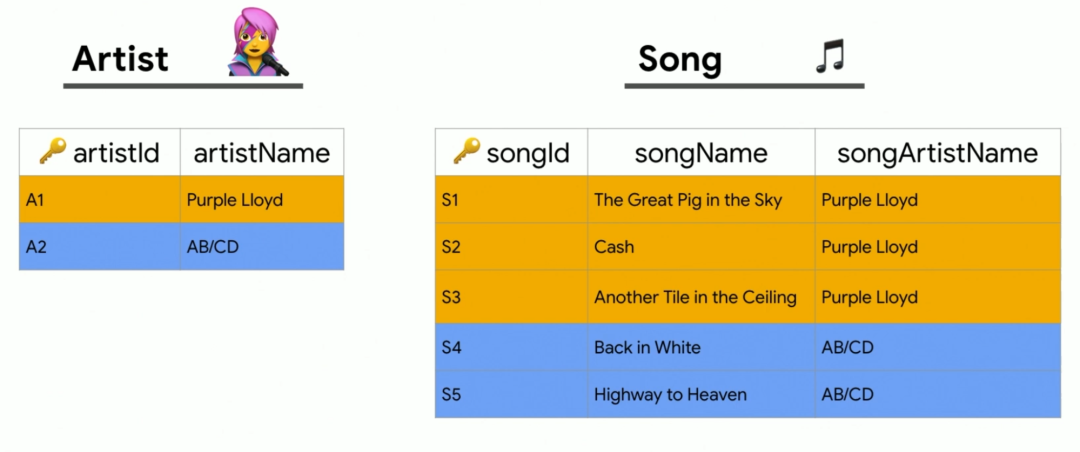Click AB/CD in the Artist table

[212, 247]
